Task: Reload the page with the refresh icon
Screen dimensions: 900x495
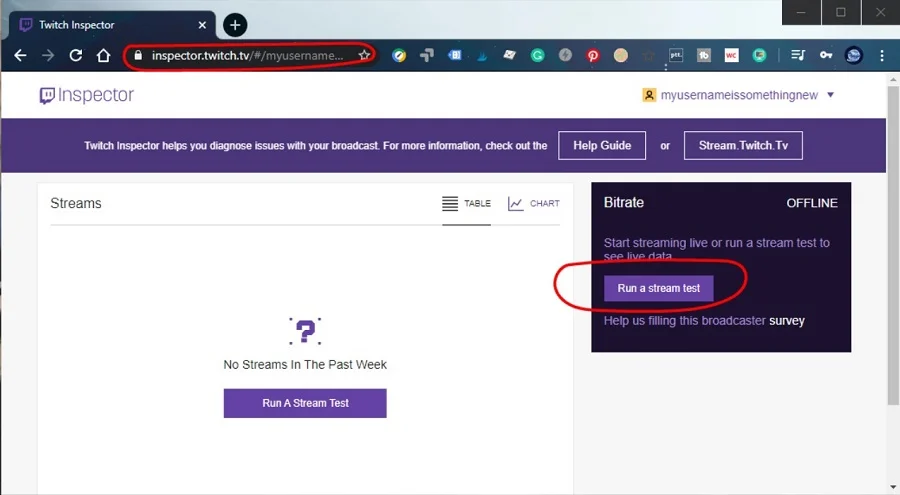Action: (75, 56)
